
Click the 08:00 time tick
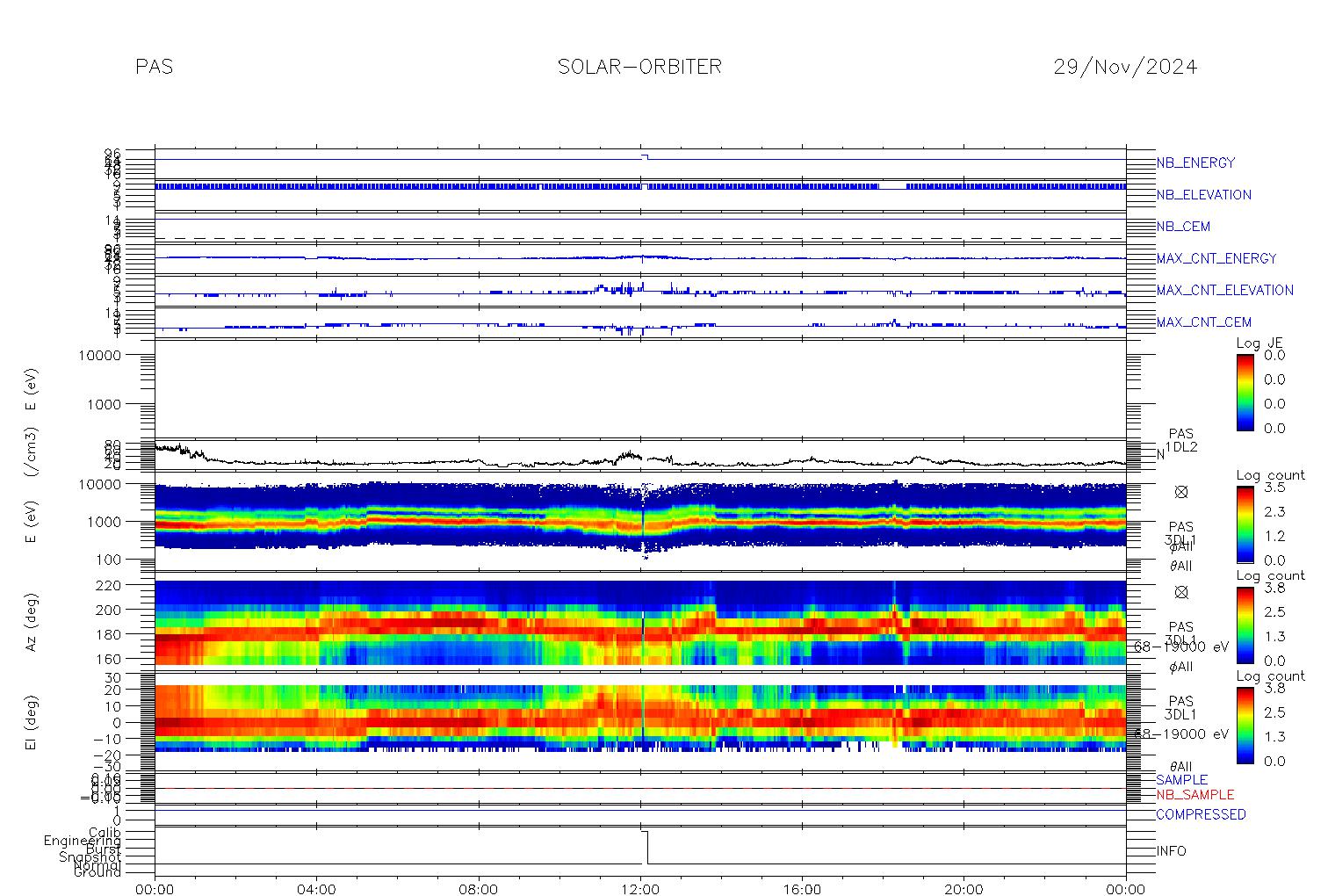479,889
